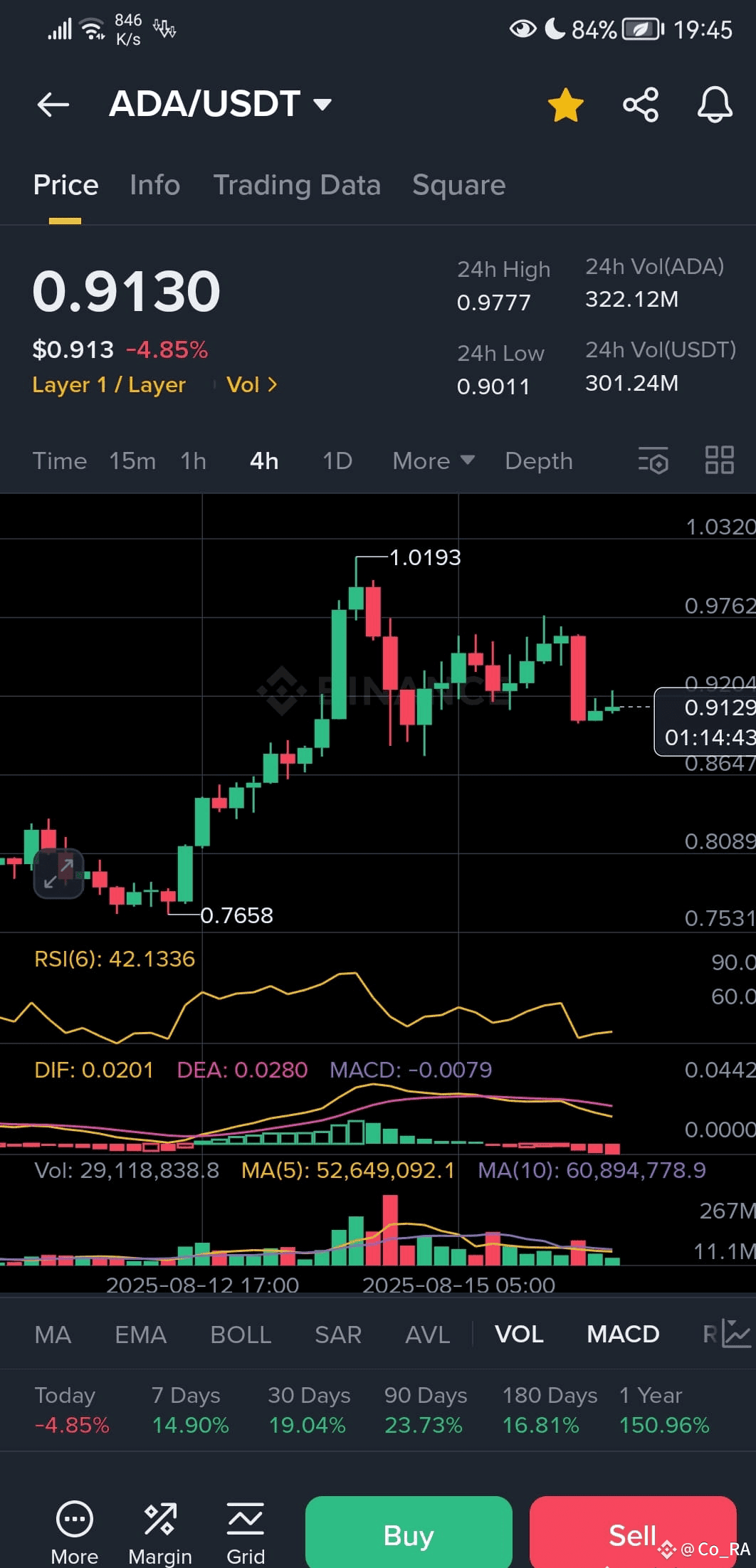Tap the 1 Year 150.96% performance
Screen dimensions: 756x1568
(x=664, y=1410)
